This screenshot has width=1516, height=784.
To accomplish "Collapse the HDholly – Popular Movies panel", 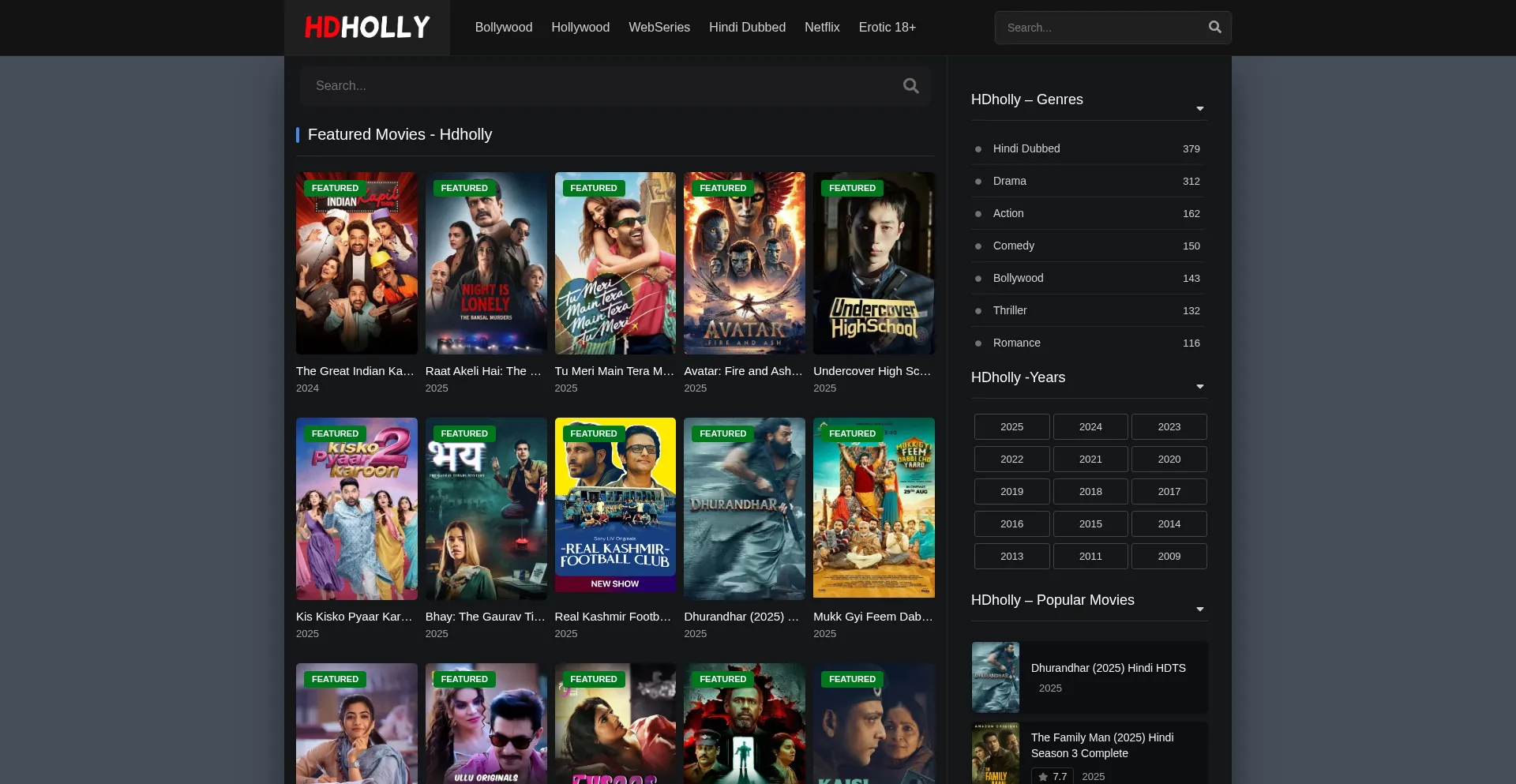I will (1199, 609).
